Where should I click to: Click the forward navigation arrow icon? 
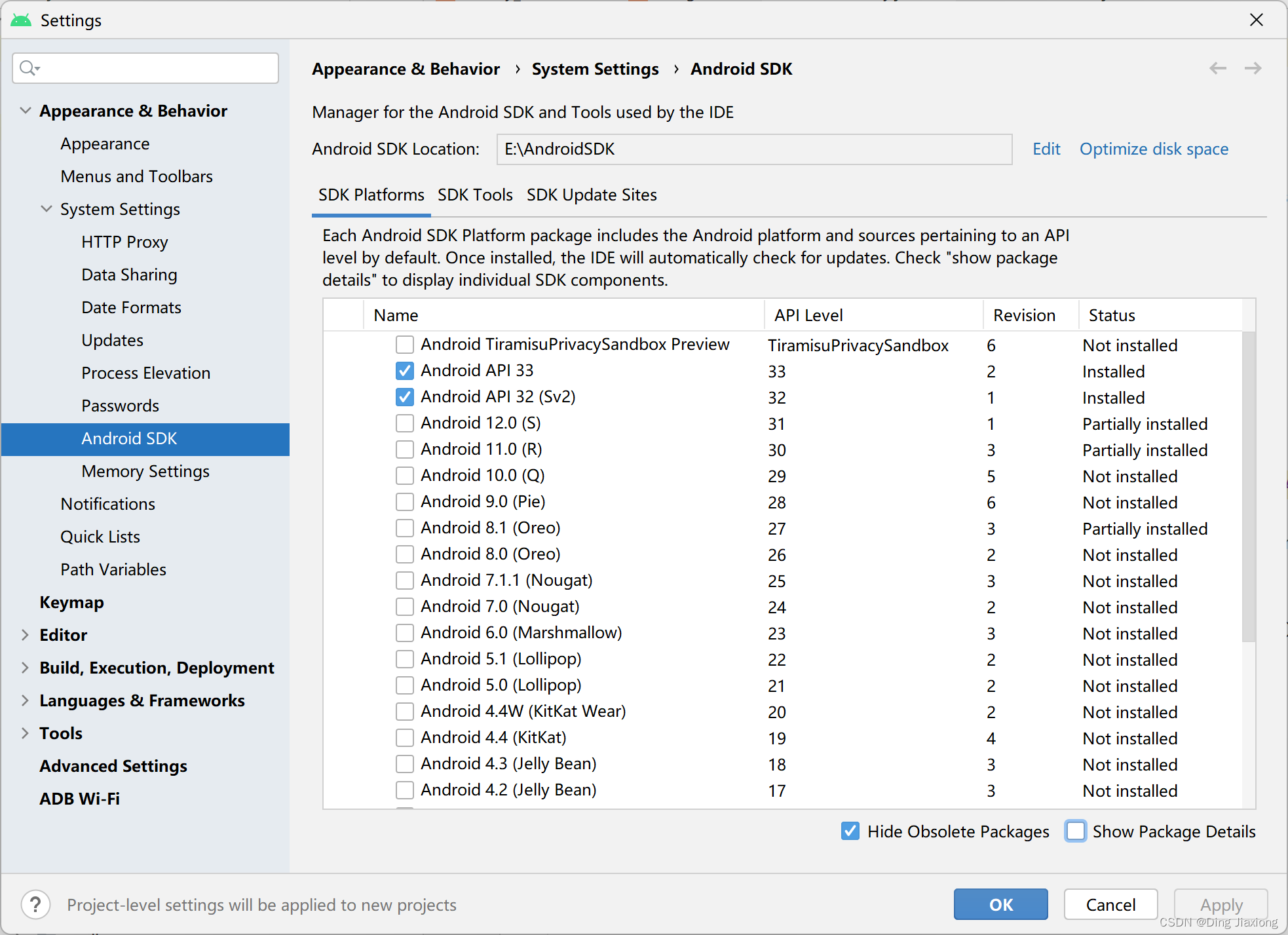tap(1253, 68)
